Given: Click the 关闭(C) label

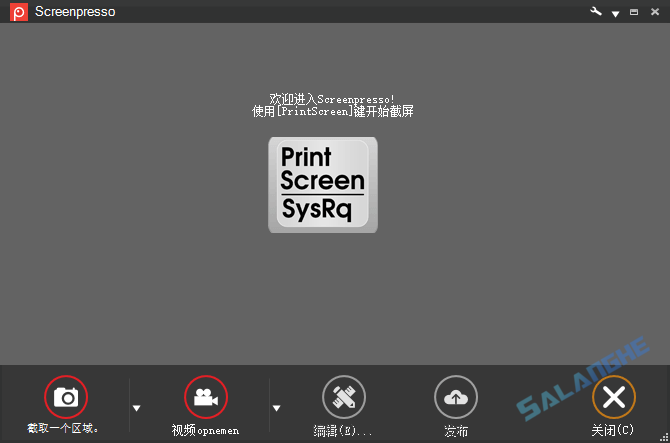Looking at the screenshot, I should tap(613, 430).
